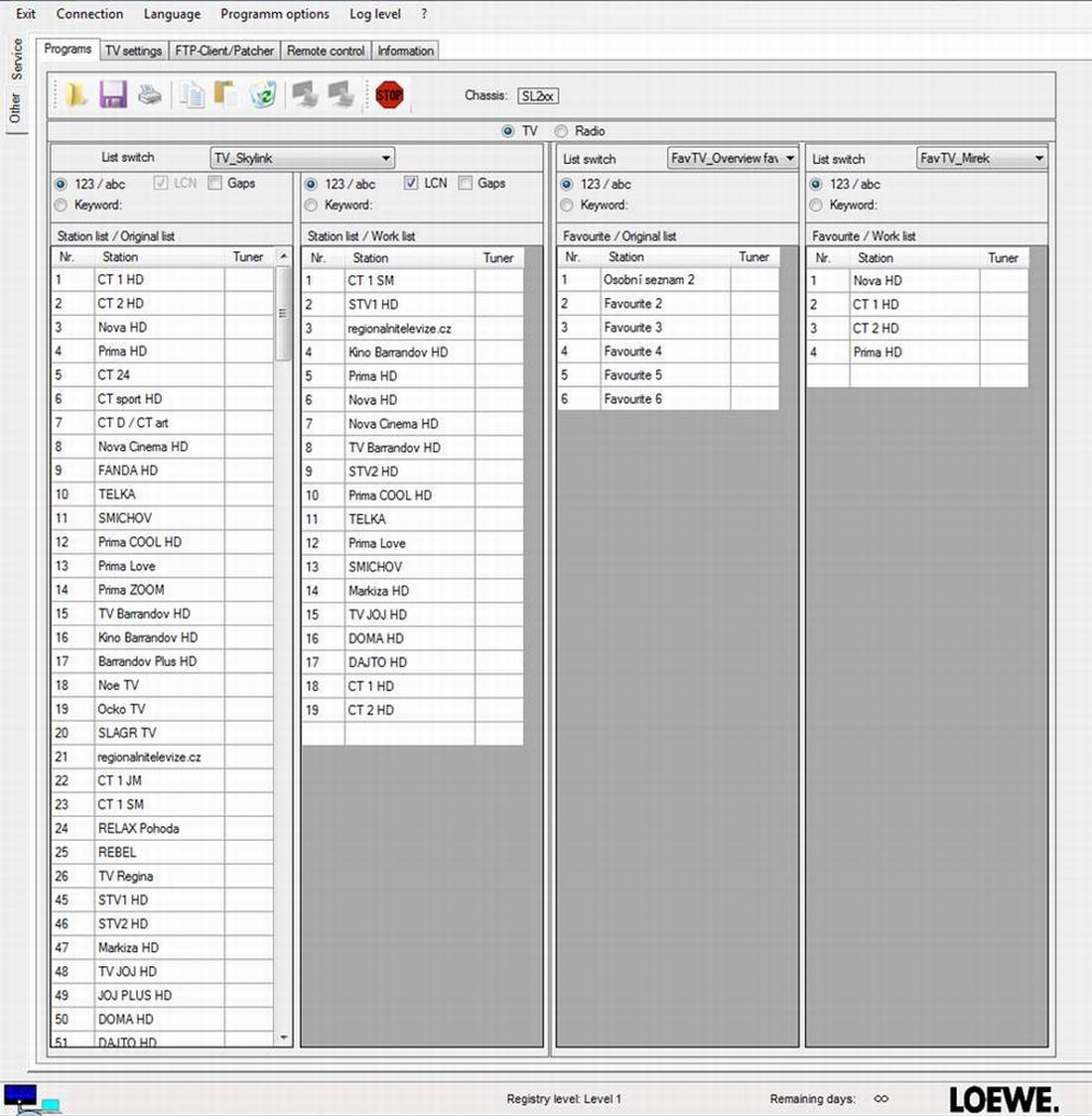Click the purple floppy disk save icon
Viewport: 1092px width, 1116px height.
tap(113, 95)
